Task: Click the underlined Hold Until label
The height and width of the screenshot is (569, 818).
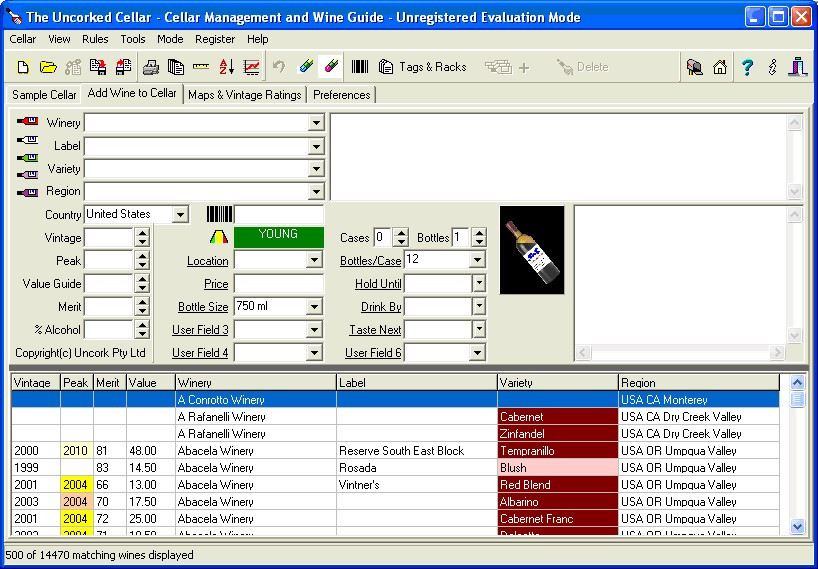Action: click(378, 284)
